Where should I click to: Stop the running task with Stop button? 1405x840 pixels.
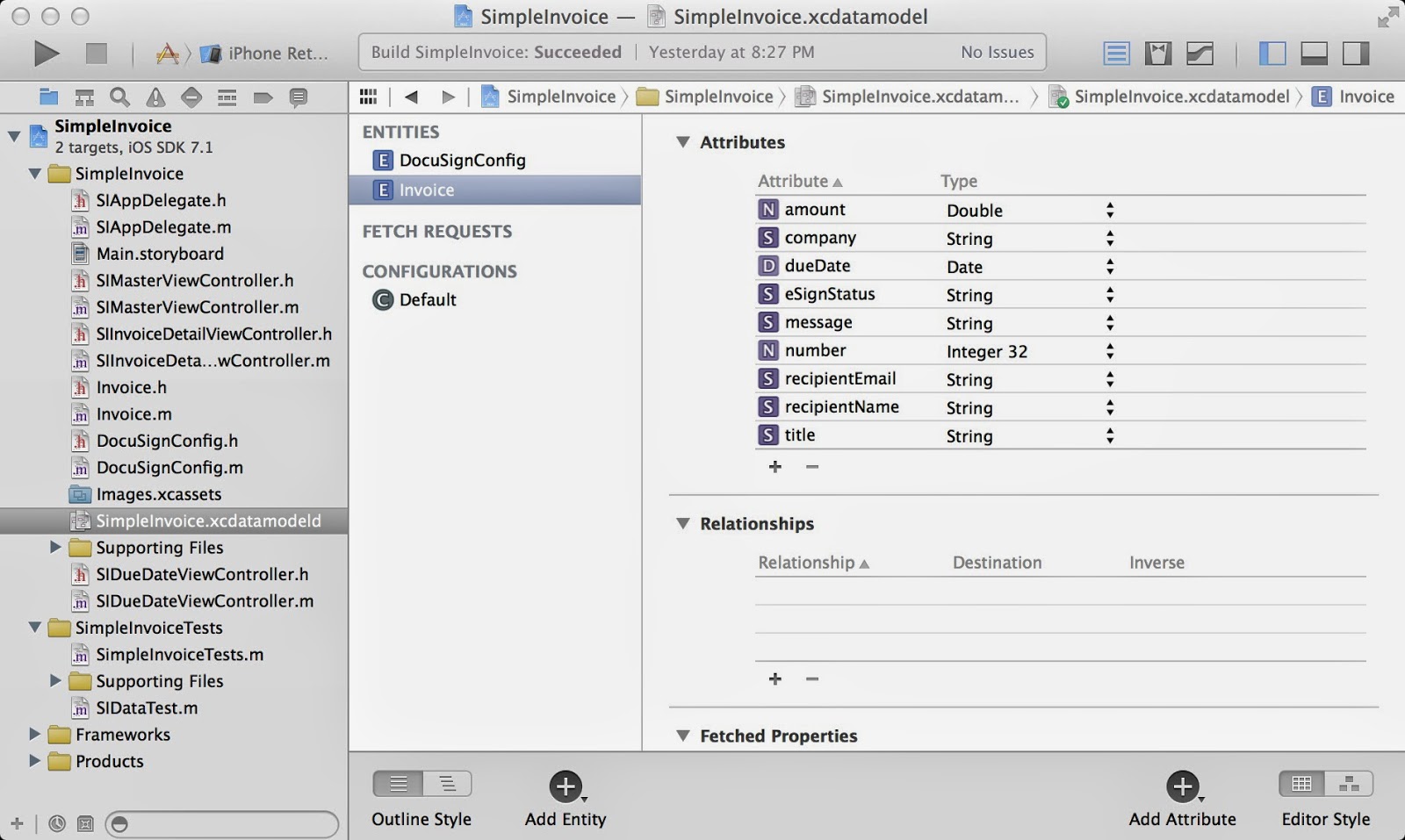point(96,54)
